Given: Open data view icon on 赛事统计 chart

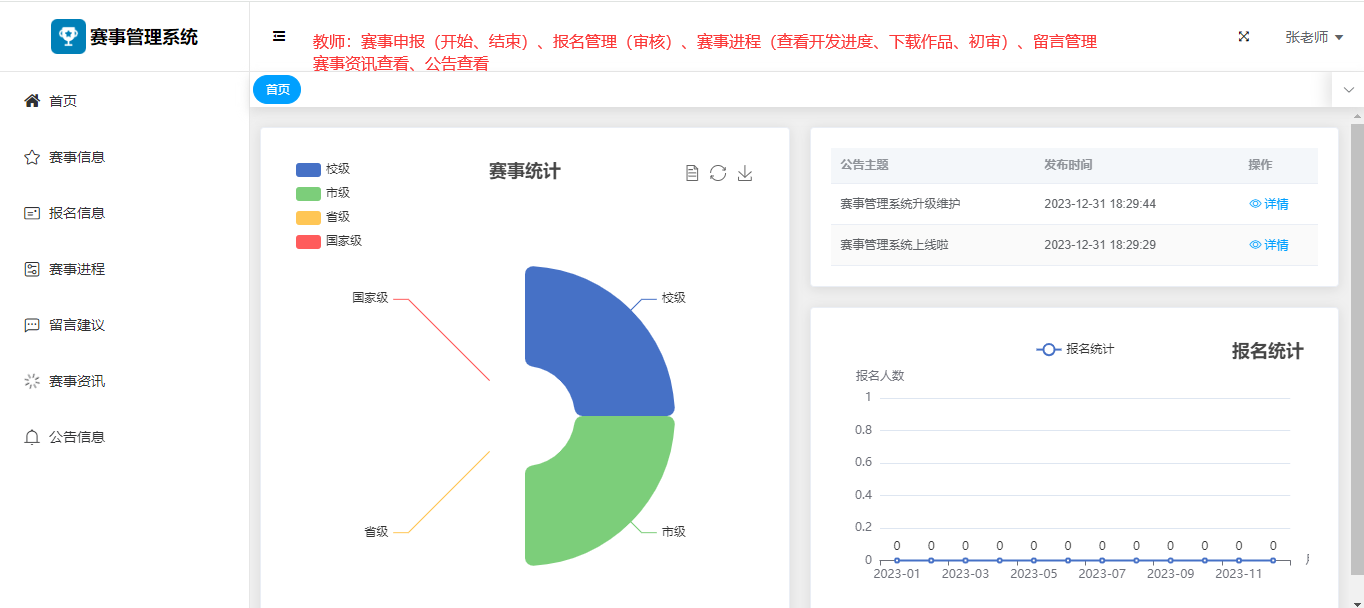Looking at the screenshot, I should 692,173.
